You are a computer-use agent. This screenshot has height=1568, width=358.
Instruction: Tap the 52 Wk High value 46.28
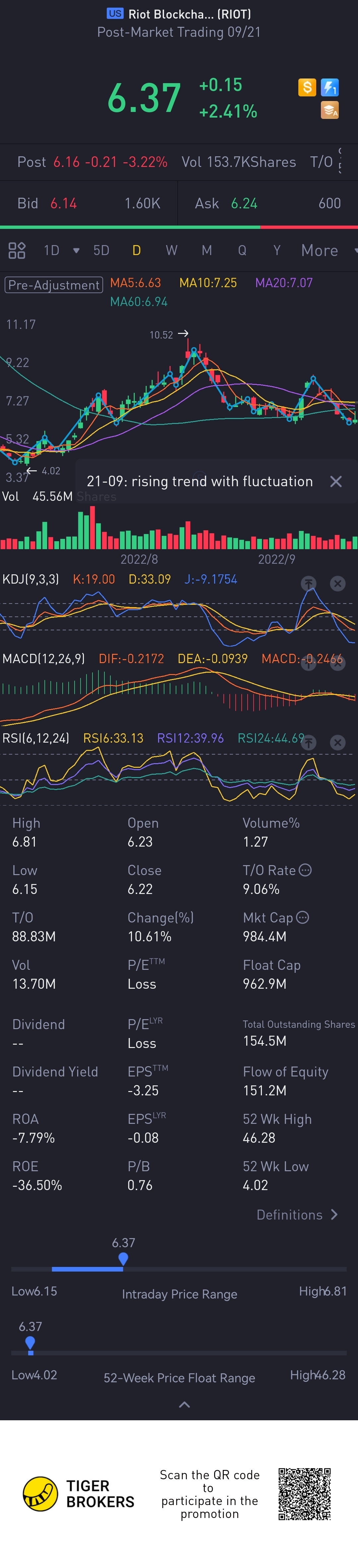259,1138
